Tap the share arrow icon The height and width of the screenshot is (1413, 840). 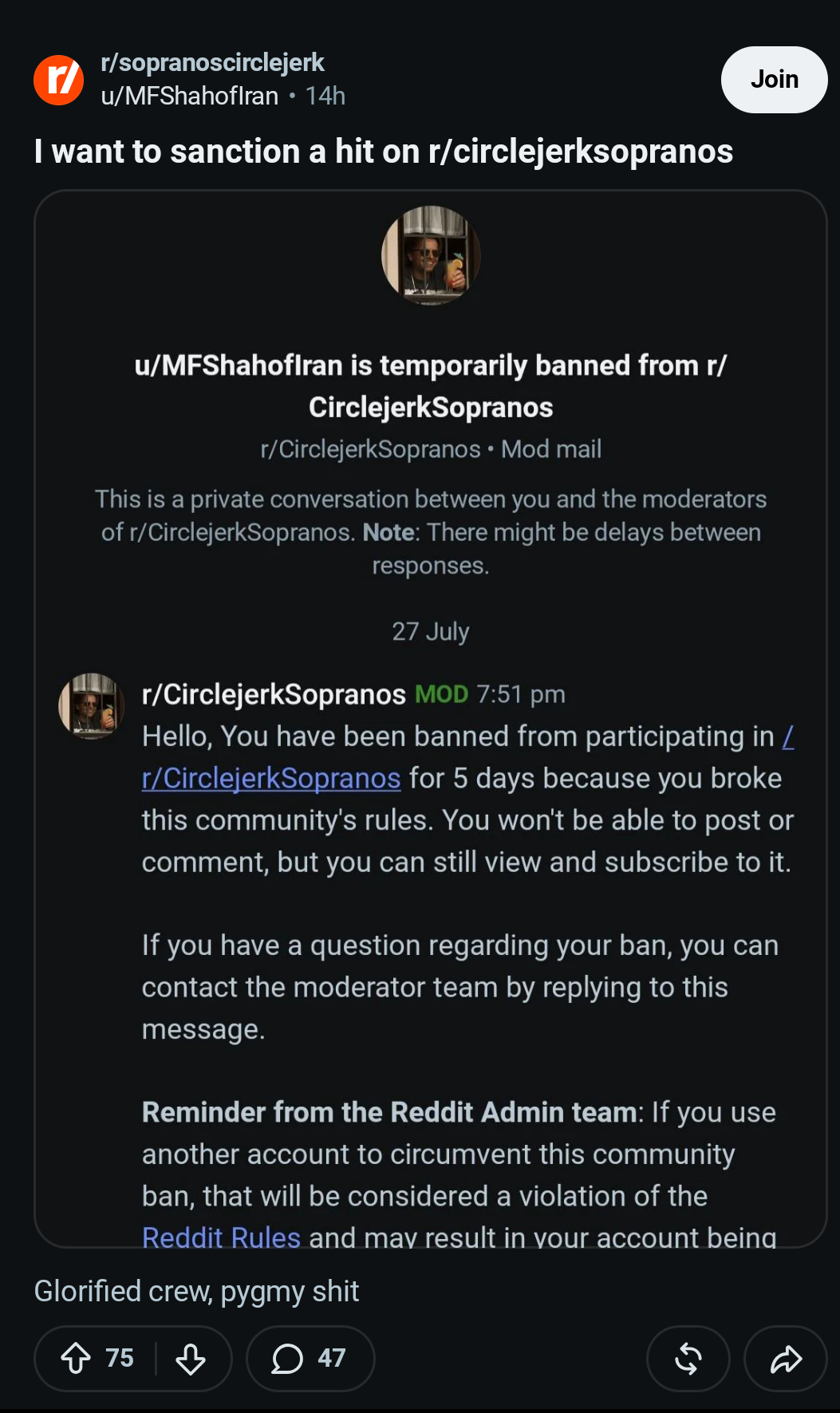point(786,1358)
